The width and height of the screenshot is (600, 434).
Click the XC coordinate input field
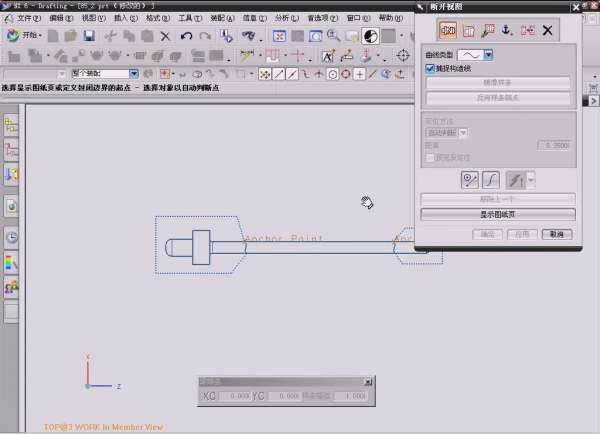tap(234, 397)
